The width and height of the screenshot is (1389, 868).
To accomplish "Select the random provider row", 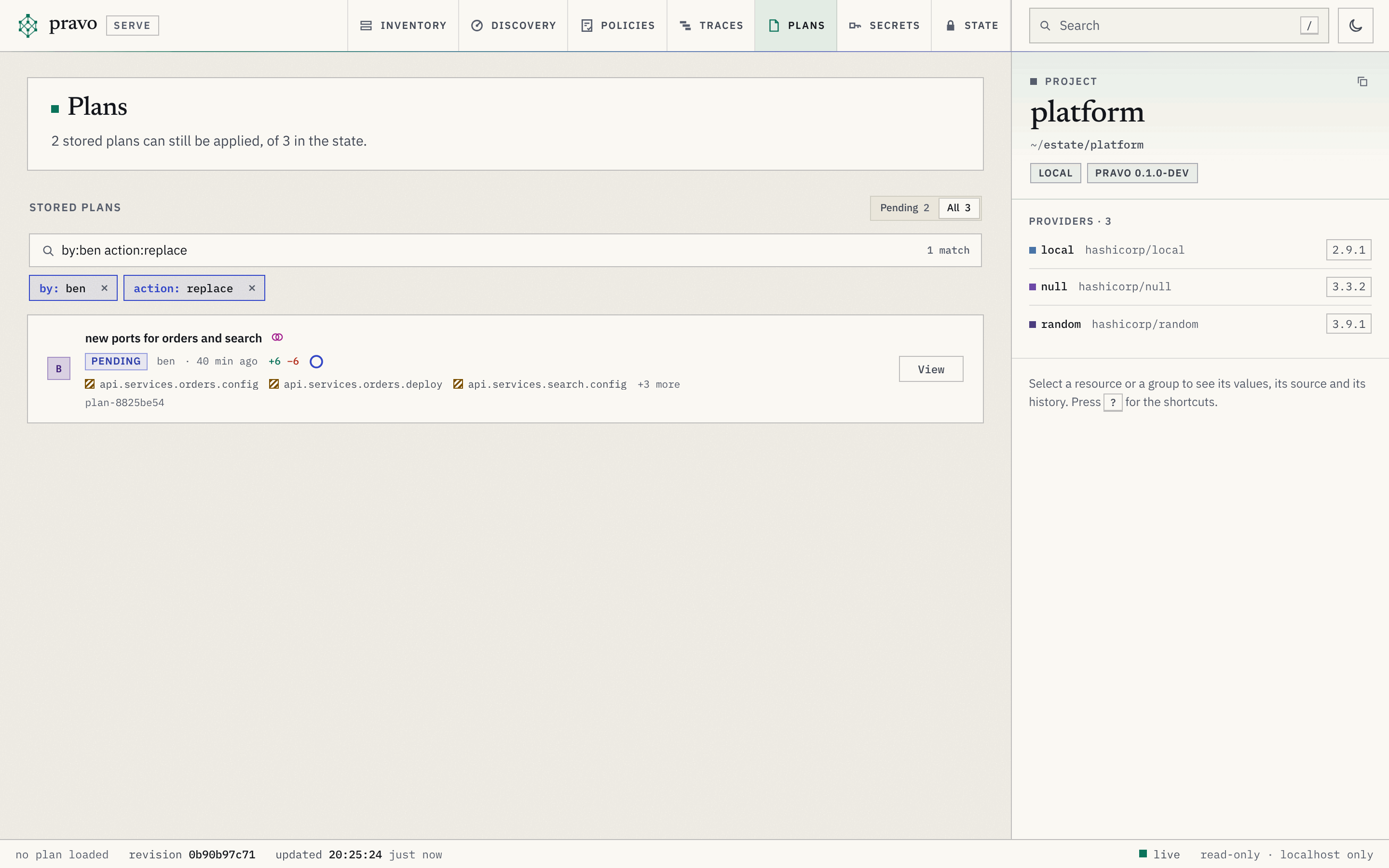I will 1199,324.
